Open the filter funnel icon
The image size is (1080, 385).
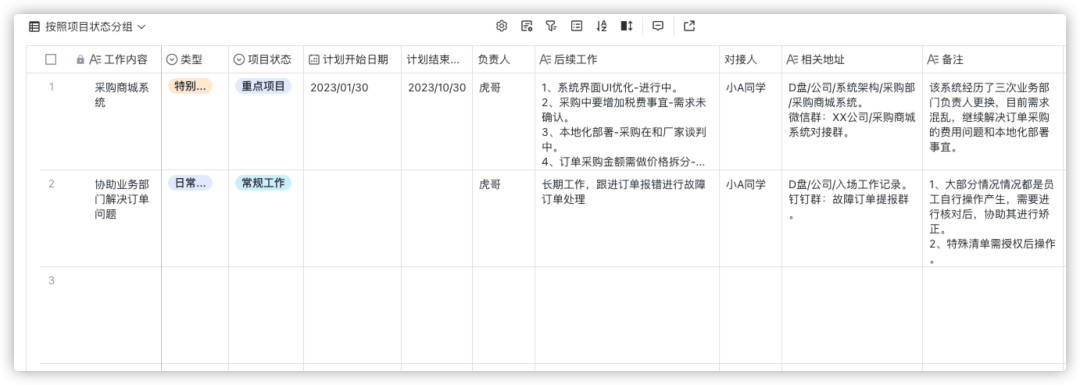[551, 26]
